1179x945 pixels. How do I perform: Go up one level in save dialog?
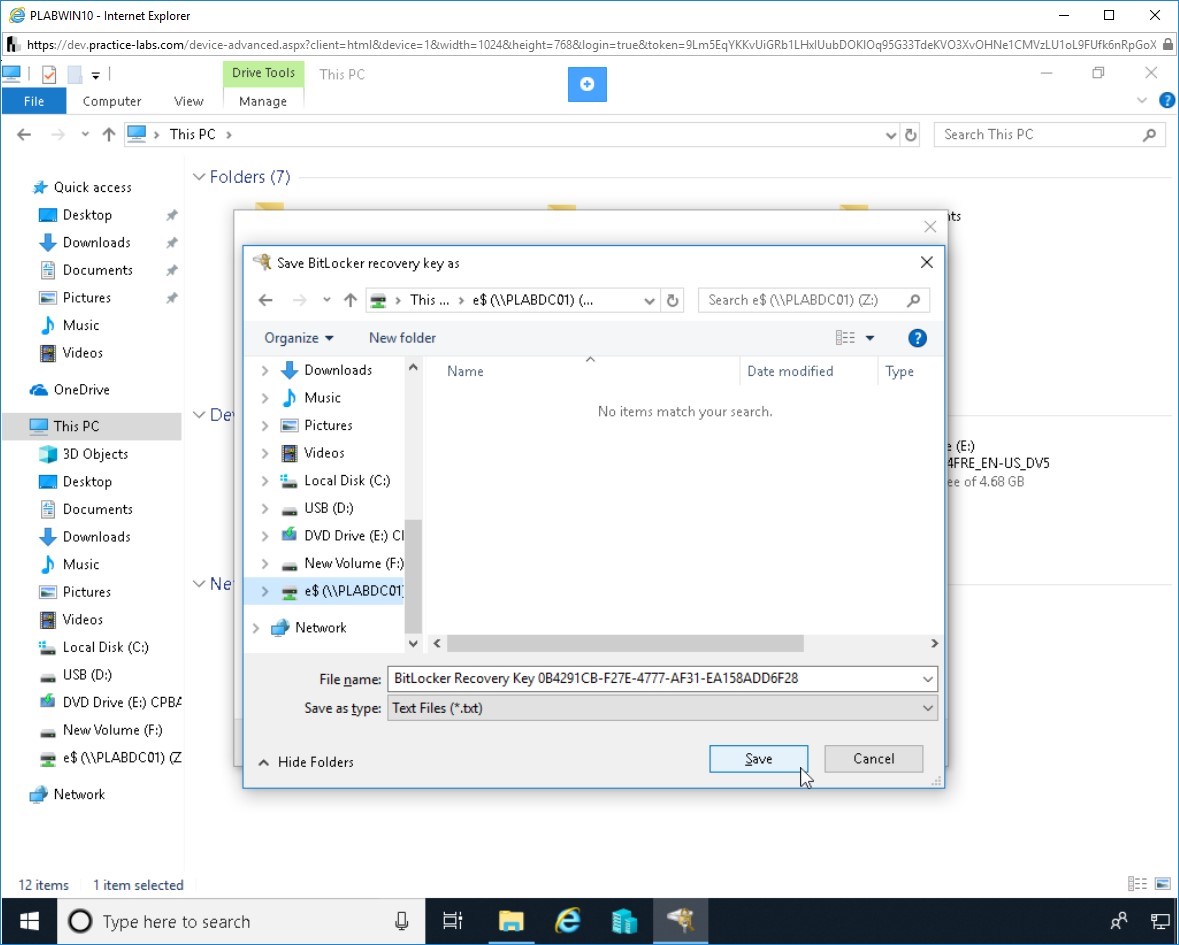point(350,300)
